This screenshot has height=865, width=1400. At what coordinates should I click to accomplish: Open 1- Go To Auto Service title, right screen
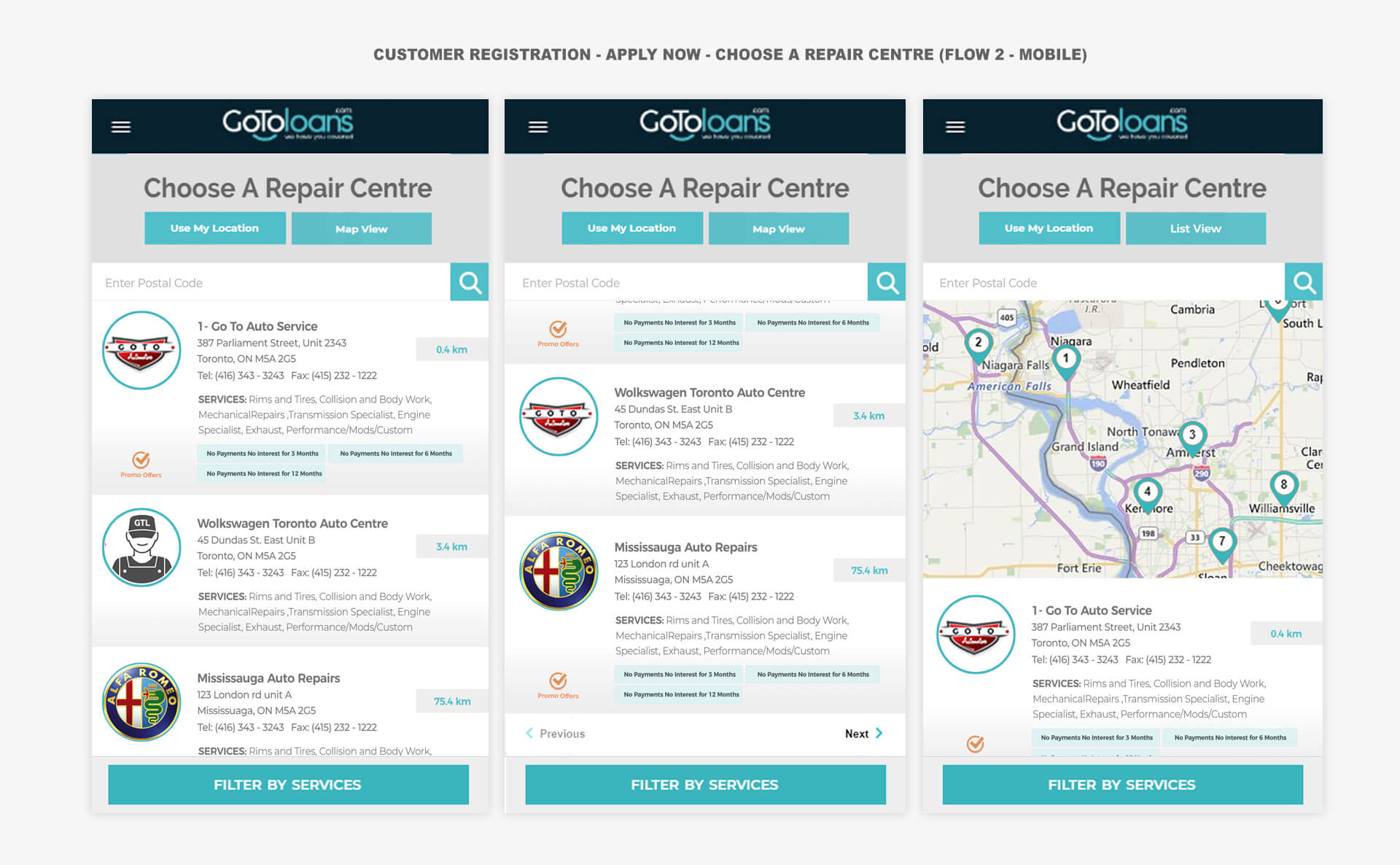1092,610
